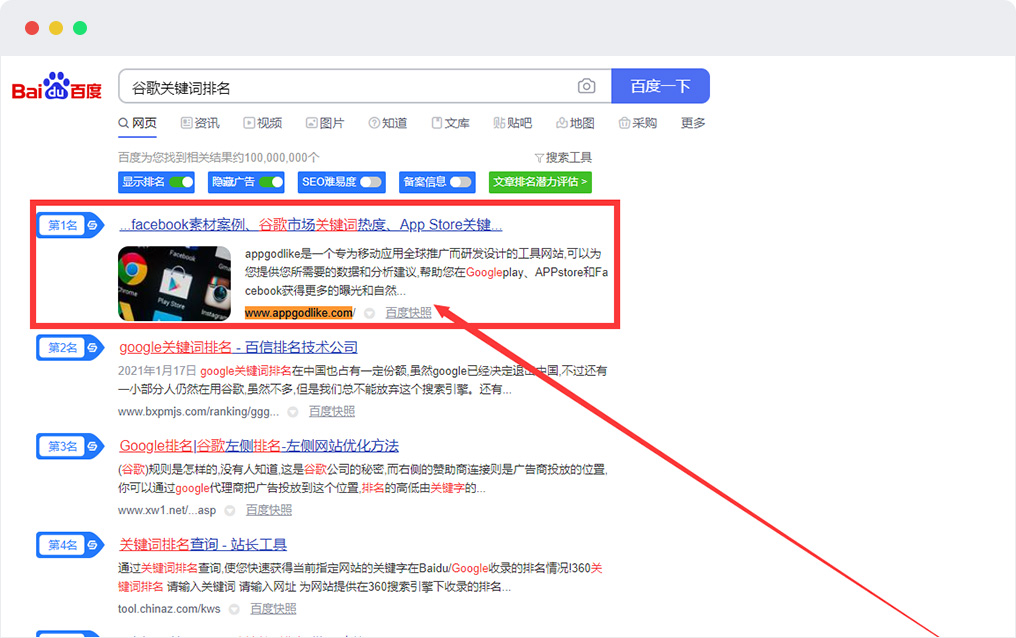The height and width of the screenshot is (638, 1016).
Task: Enable the 备案信息 switch
Action: pos(461,182)
